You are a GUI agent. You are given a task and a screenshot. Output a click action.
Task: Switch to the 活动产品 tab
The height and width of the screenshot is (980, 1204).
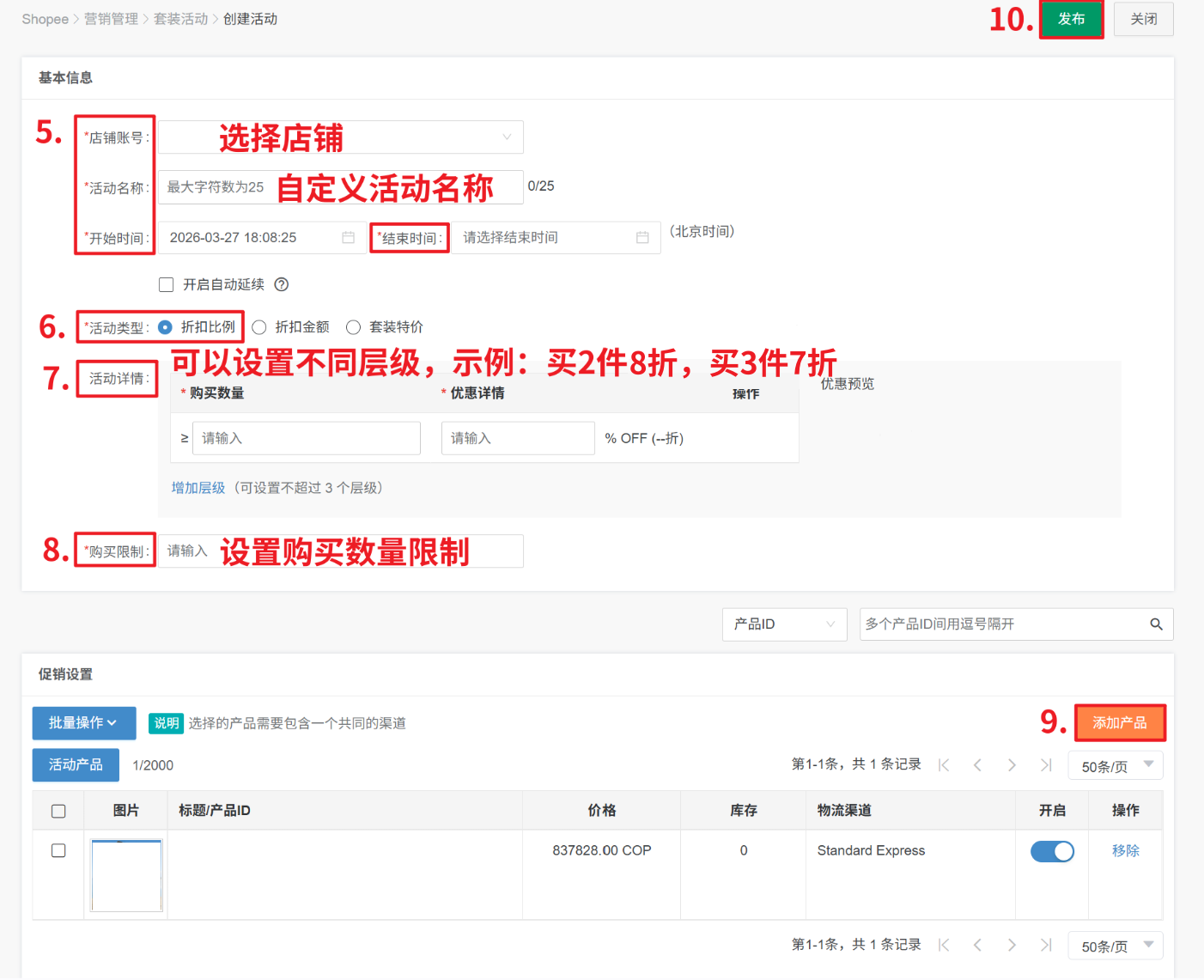[x=76, y=765]
